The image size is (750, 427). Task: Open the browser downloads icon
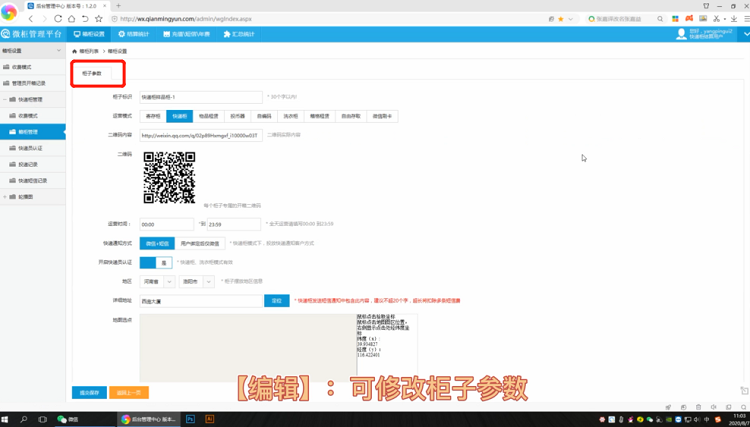coord(734,19)
